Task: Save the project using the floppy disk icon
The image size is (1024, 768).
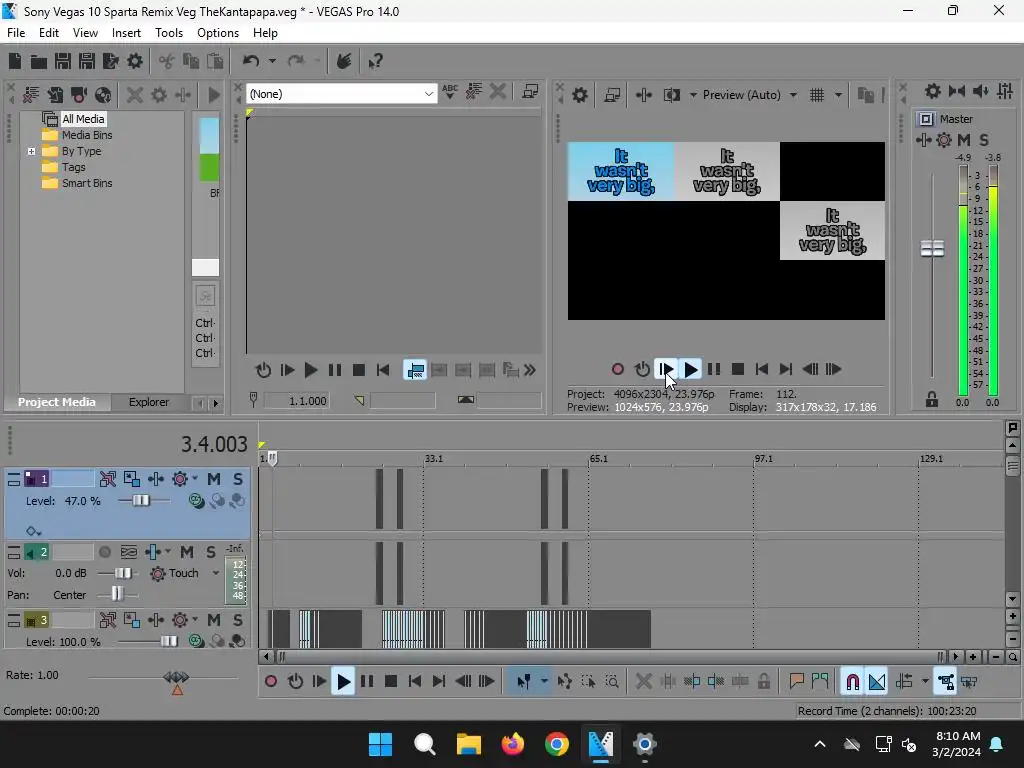Action: [x=63, y=61]
